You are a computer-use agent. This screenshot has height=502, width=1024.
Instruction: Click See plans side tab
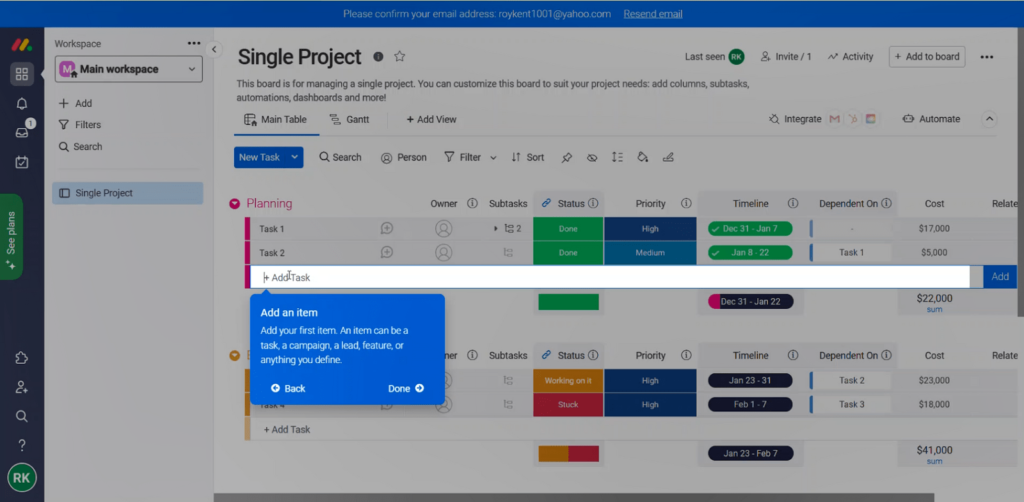(11, 237)
